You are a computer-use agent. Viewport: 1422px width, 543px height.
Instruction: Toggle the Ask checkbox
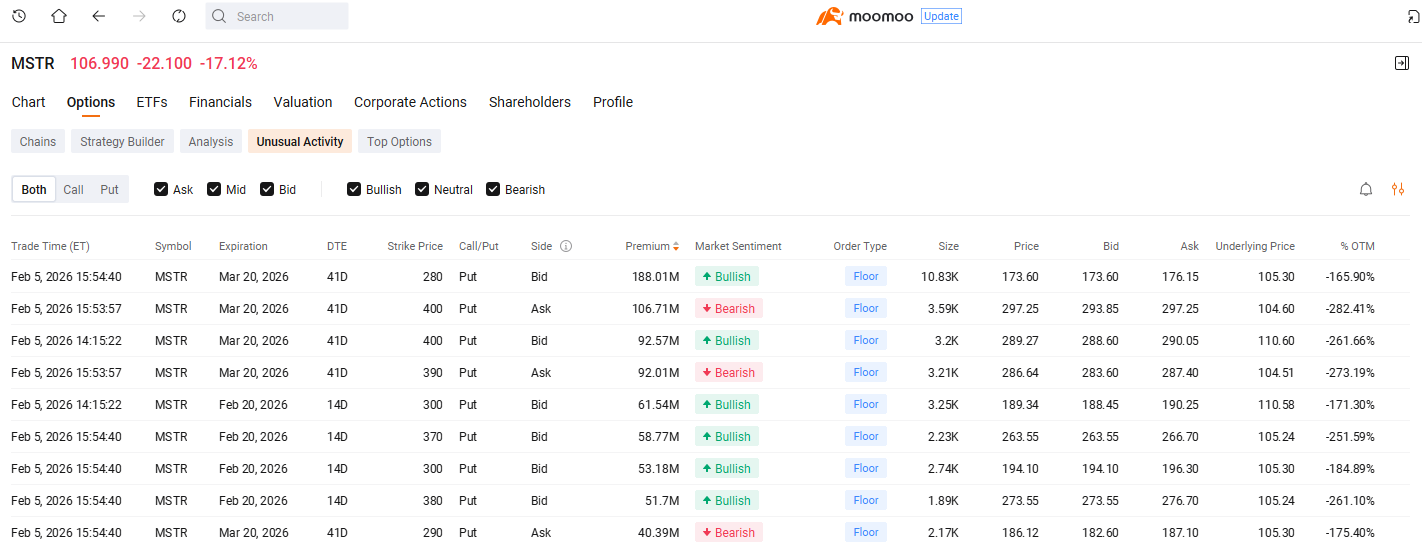coord(161,189)
